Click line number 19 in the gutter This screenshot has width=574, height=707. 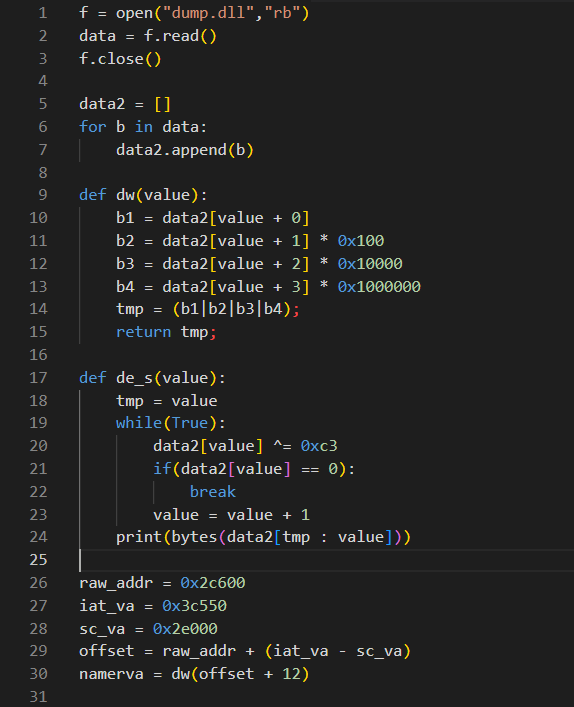pyautogui.click(x=38, y=423)
